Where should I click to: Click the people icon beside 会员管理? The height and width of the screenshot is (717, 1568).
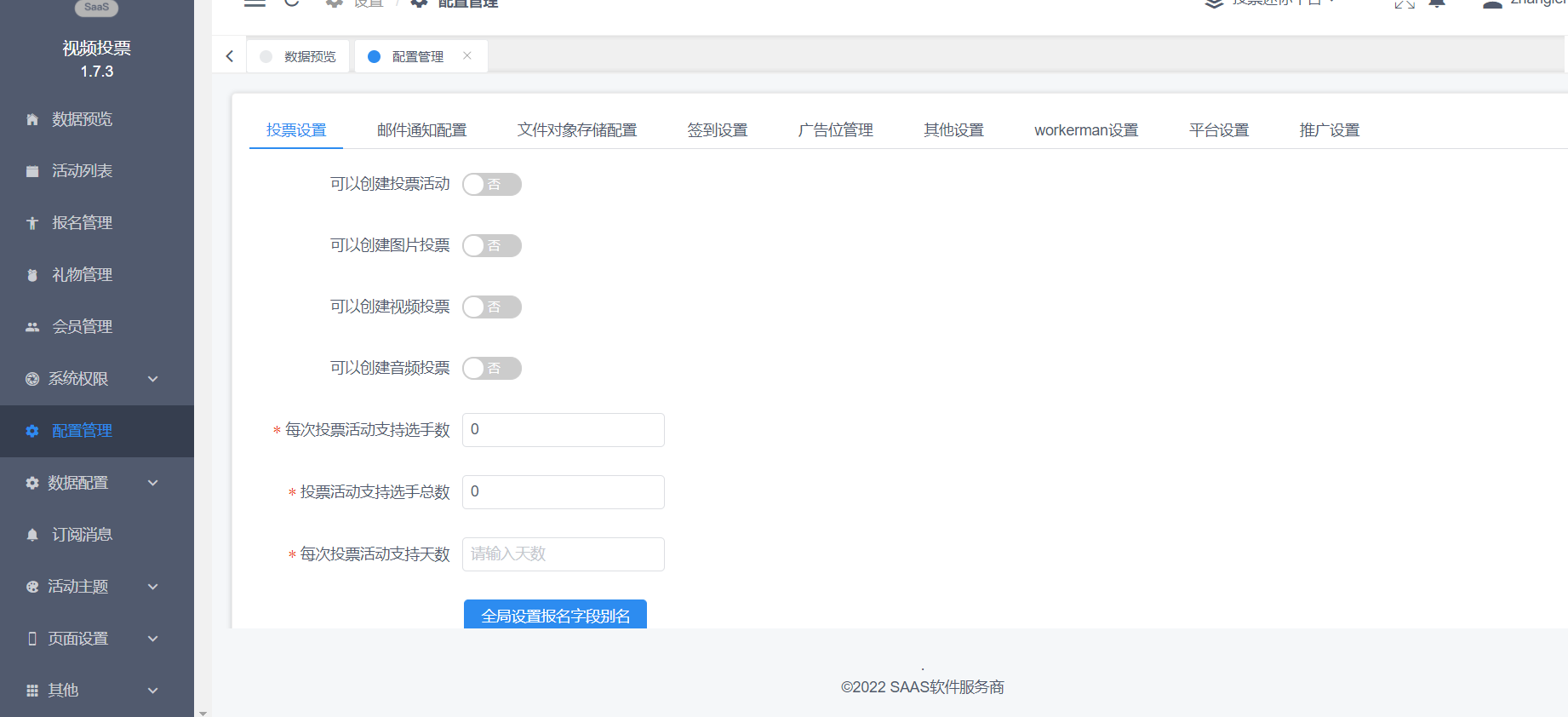32,328
